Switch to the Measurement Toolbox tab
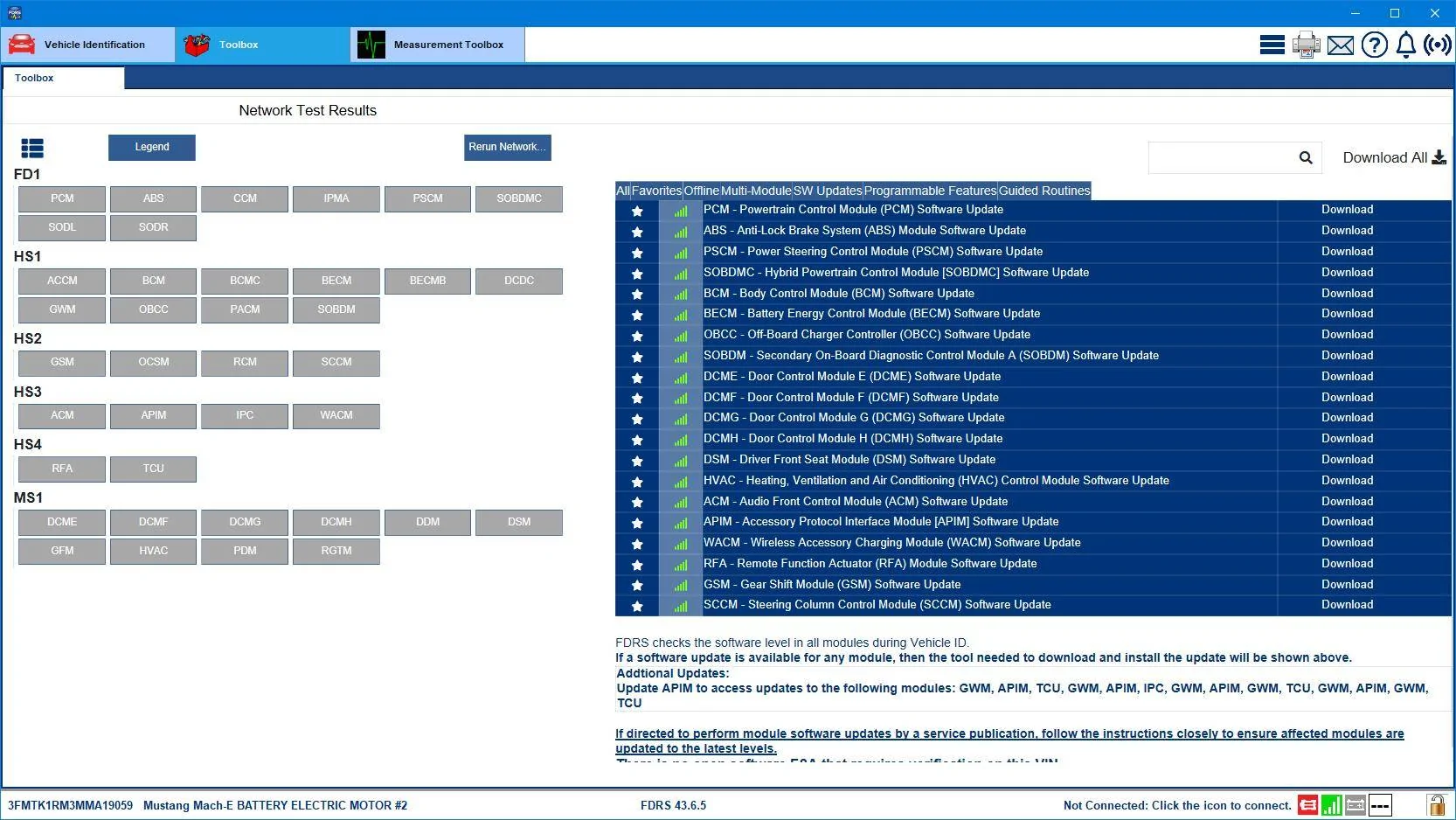The height and width of the screenshot is (820, 1456). pyautogui.click(x=438, y=45)
